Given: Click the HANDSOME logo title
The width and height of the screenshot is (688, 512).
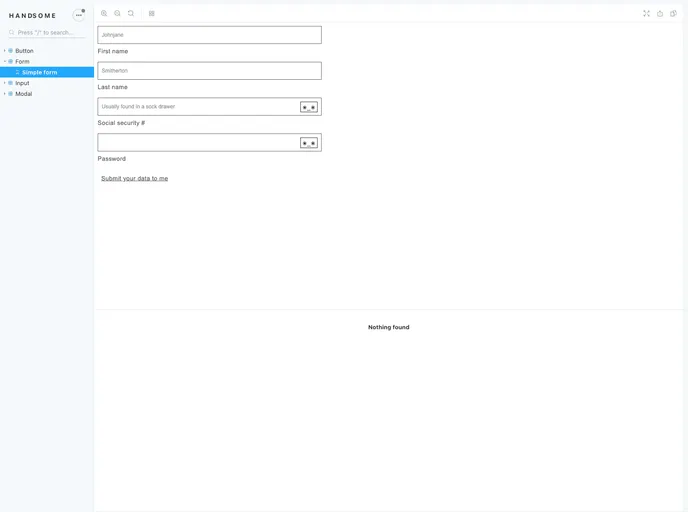Looking at the screenshot, I should [33, 16].
